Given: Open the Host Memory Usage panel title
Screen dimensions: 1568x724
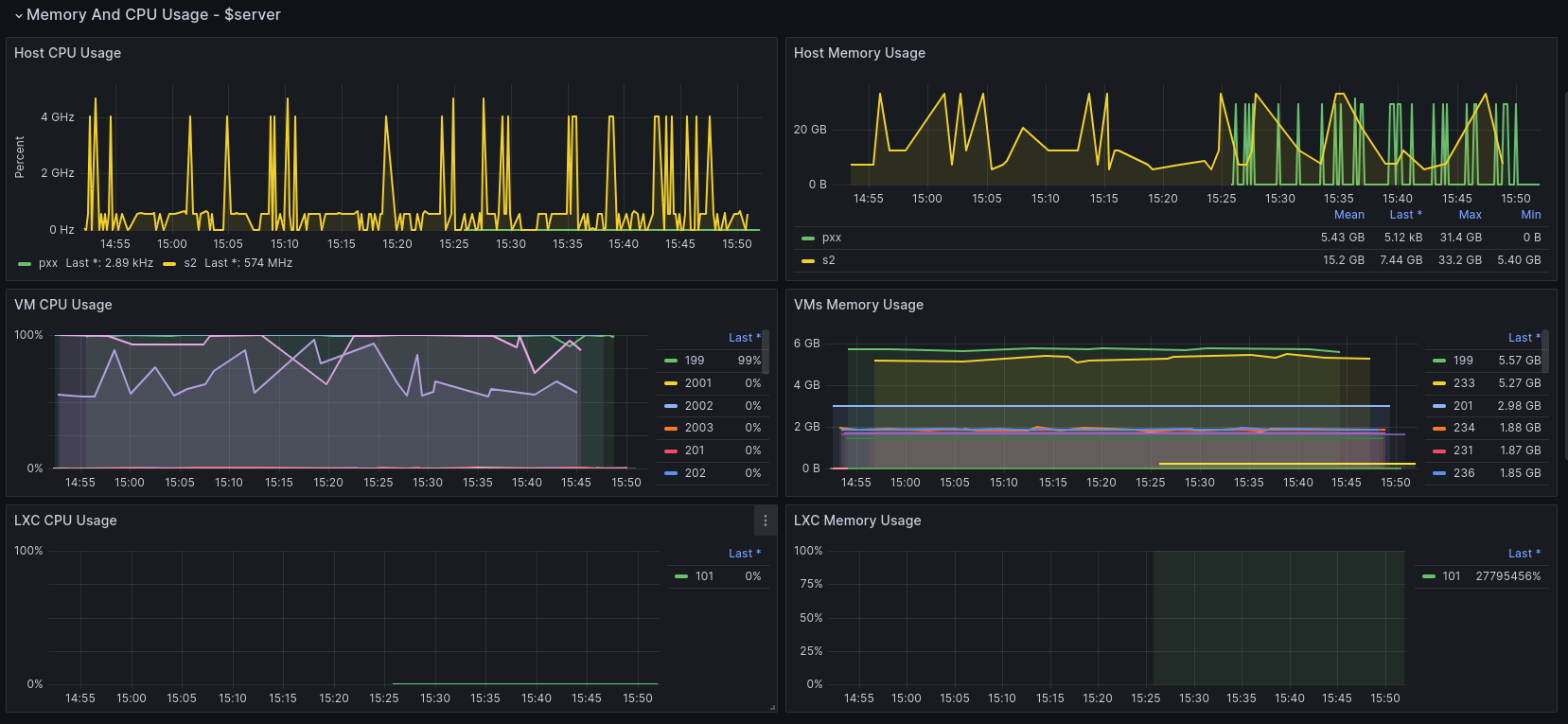Looking at the screenshot, I should 859,53.
